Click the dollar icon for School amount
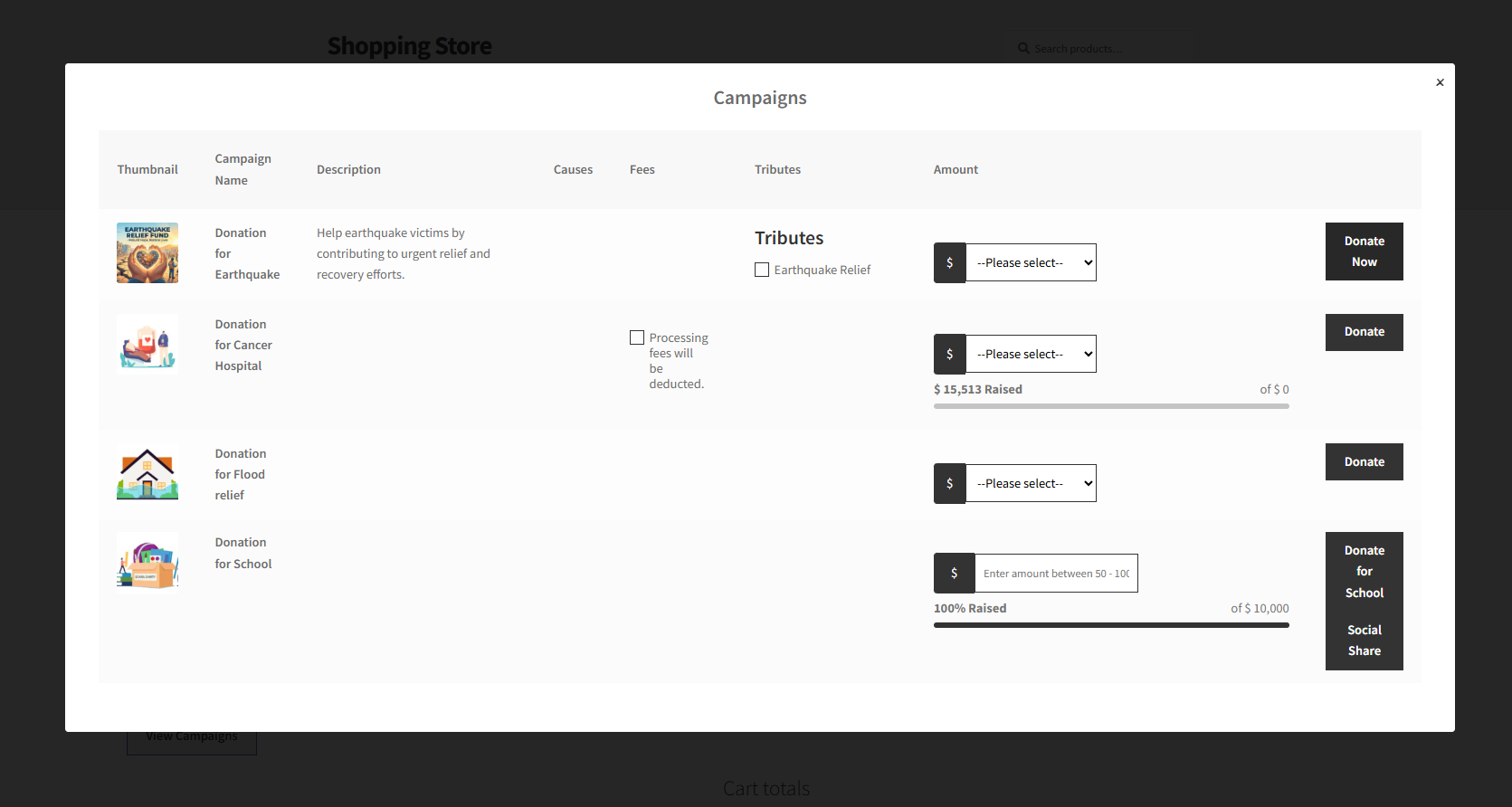1512x807 pixels. (954, 574)
